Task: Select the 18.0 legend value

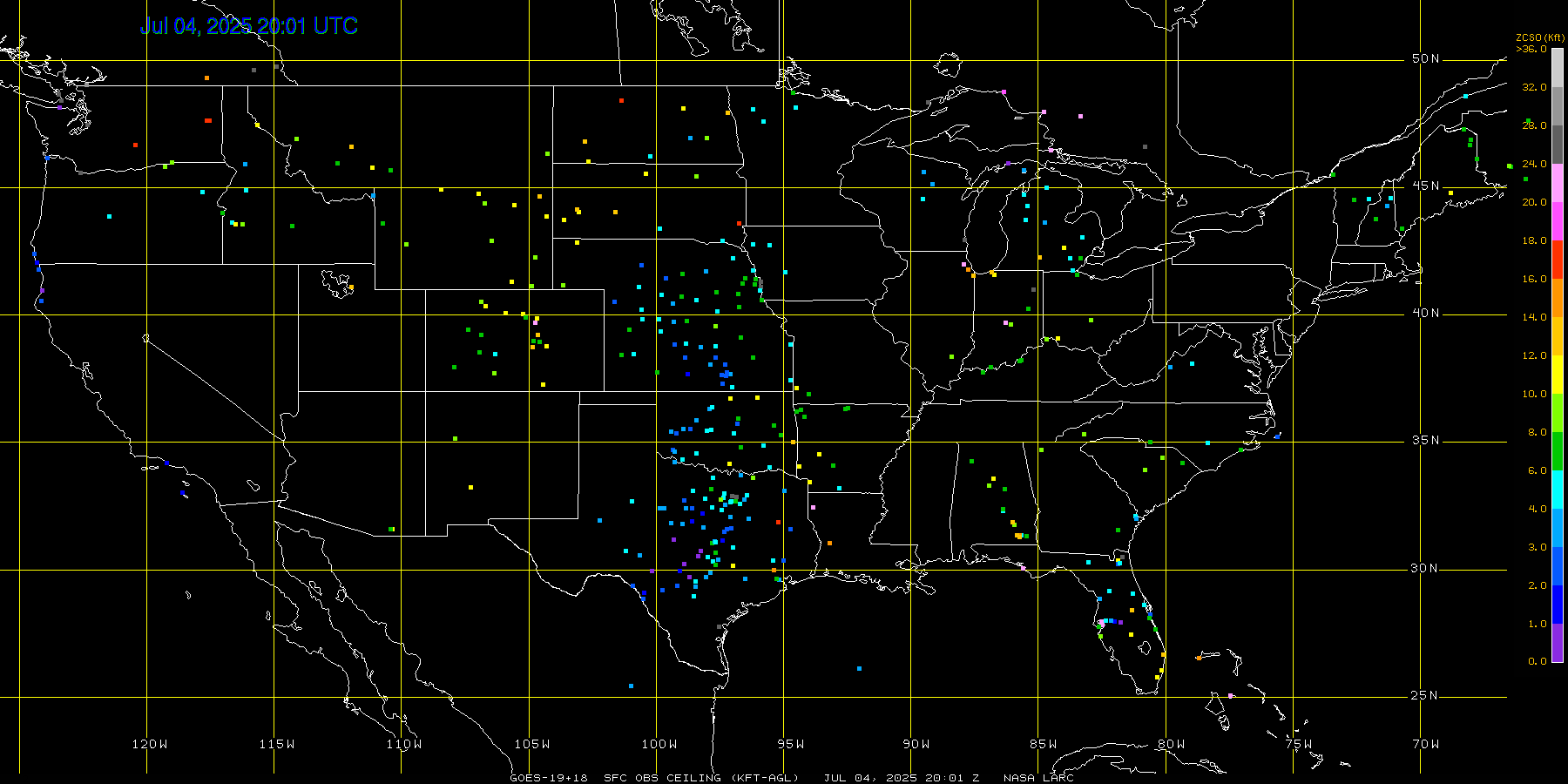Action: tap(1534, 240)
